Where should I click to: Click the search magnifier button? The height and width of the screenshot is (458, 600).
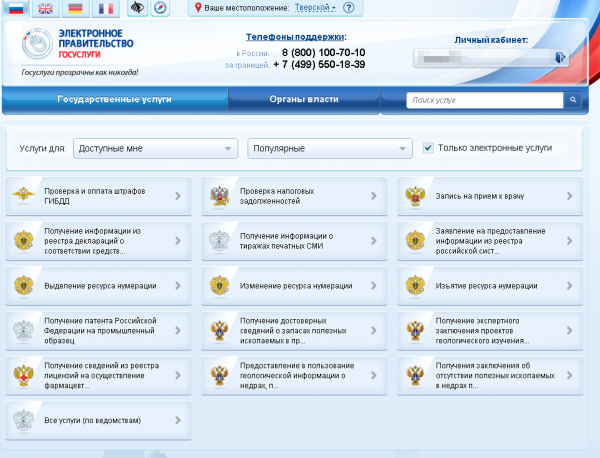pos(573,100)
